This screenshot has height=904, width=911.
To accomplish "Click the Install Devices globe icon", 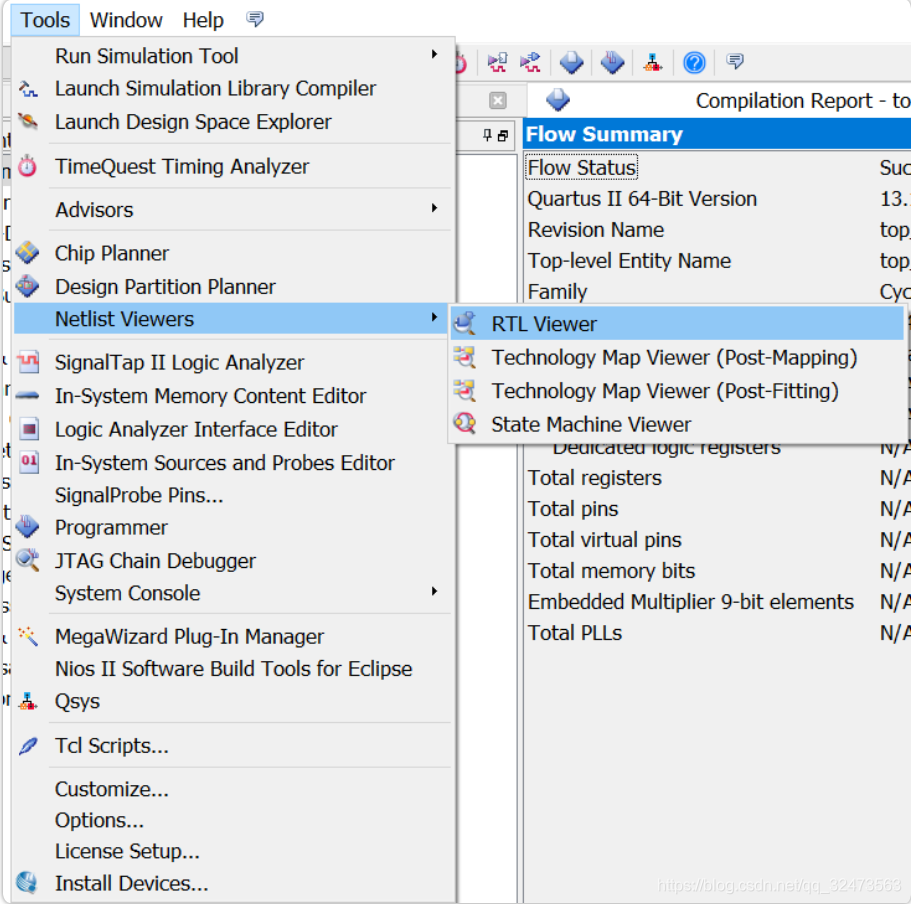I will [x=27, y=883].
